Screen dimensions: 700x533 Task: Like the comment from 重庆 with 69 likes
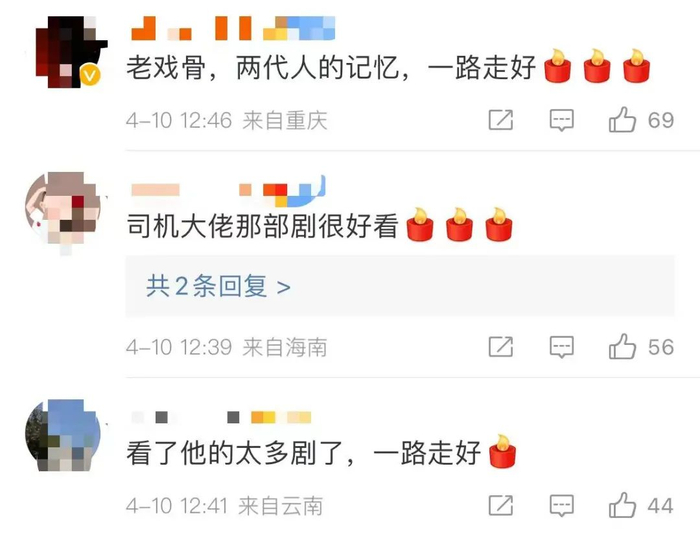tap(622, 120)
